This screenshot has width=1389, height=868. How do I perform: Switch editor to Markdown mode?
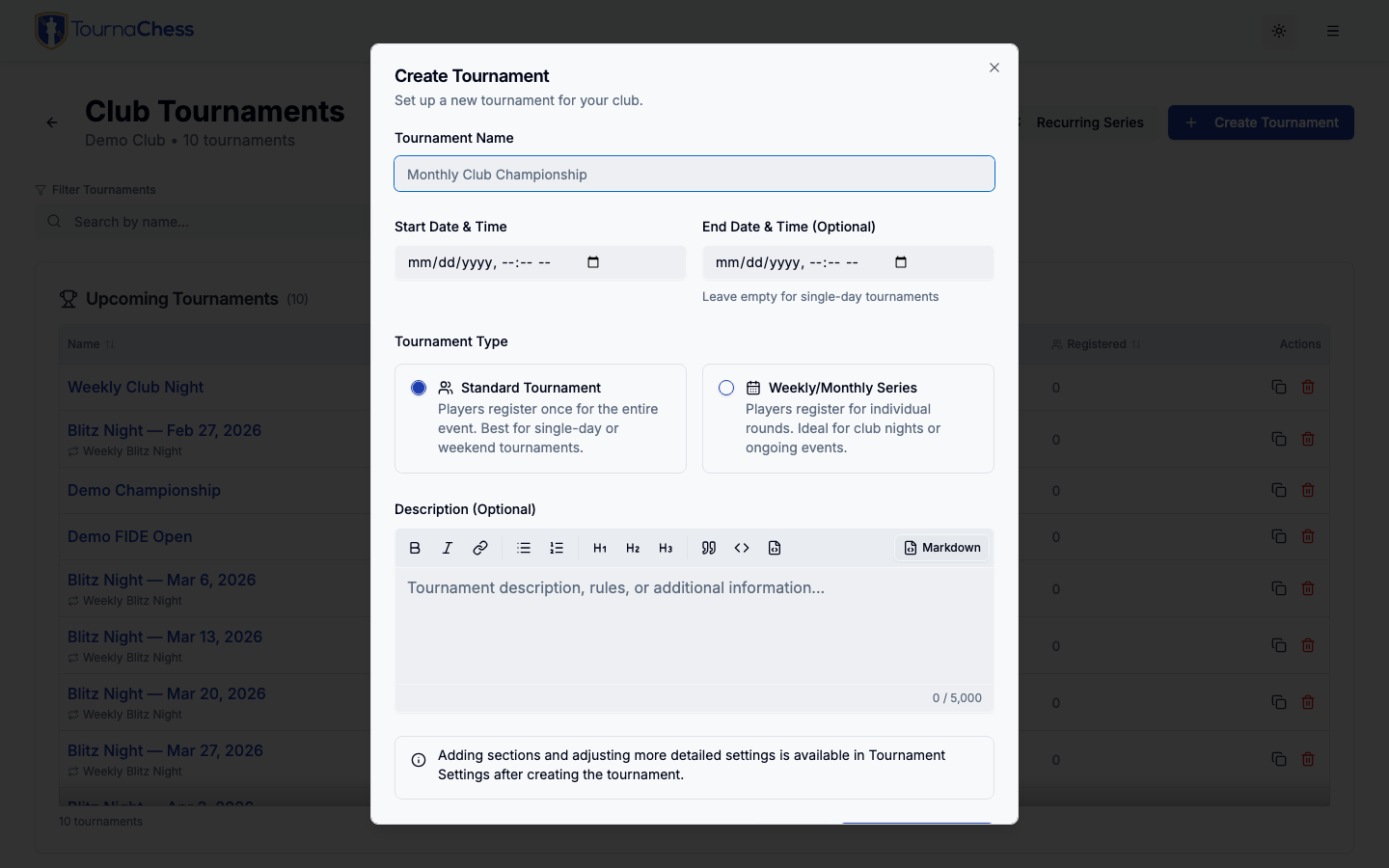(942, 548)
